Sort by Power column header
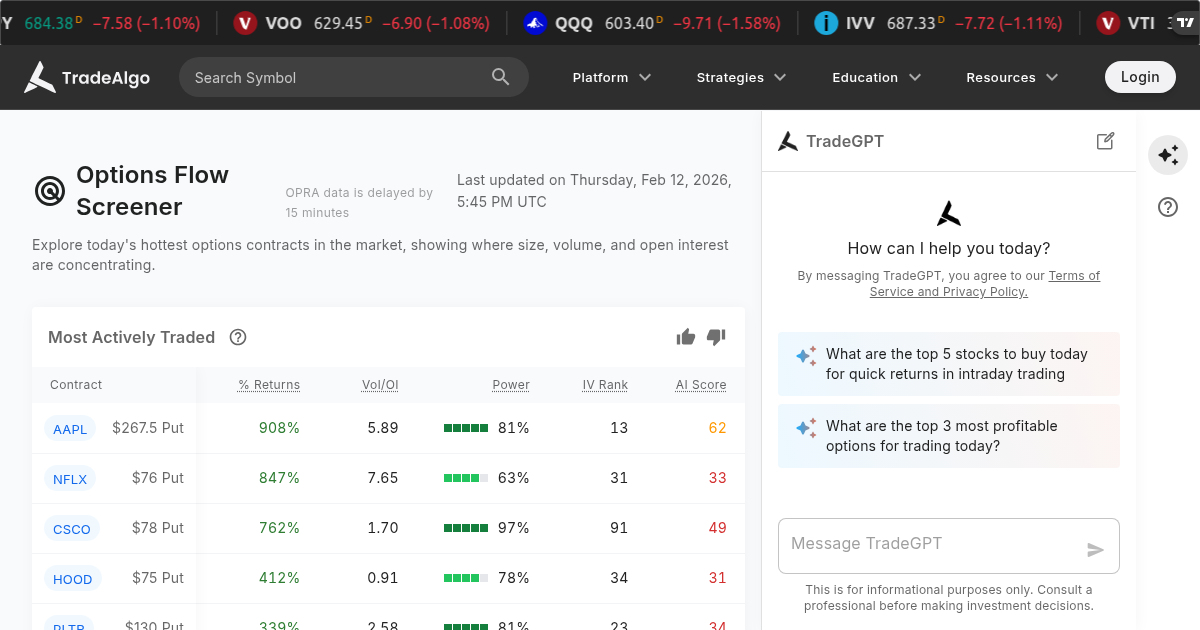 click(x=511, y=385)
